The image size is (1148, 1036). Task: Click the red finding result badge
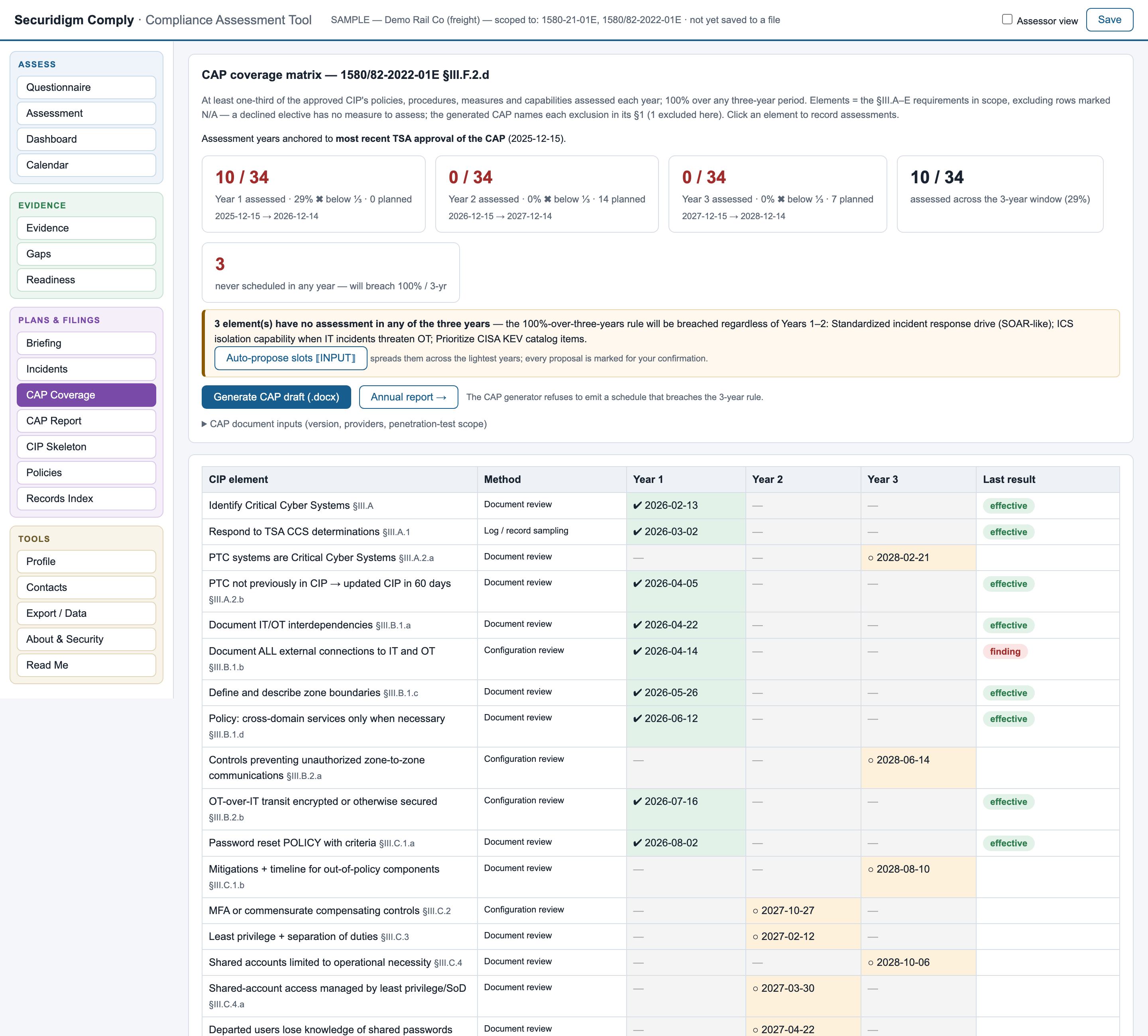(1005, 652)
